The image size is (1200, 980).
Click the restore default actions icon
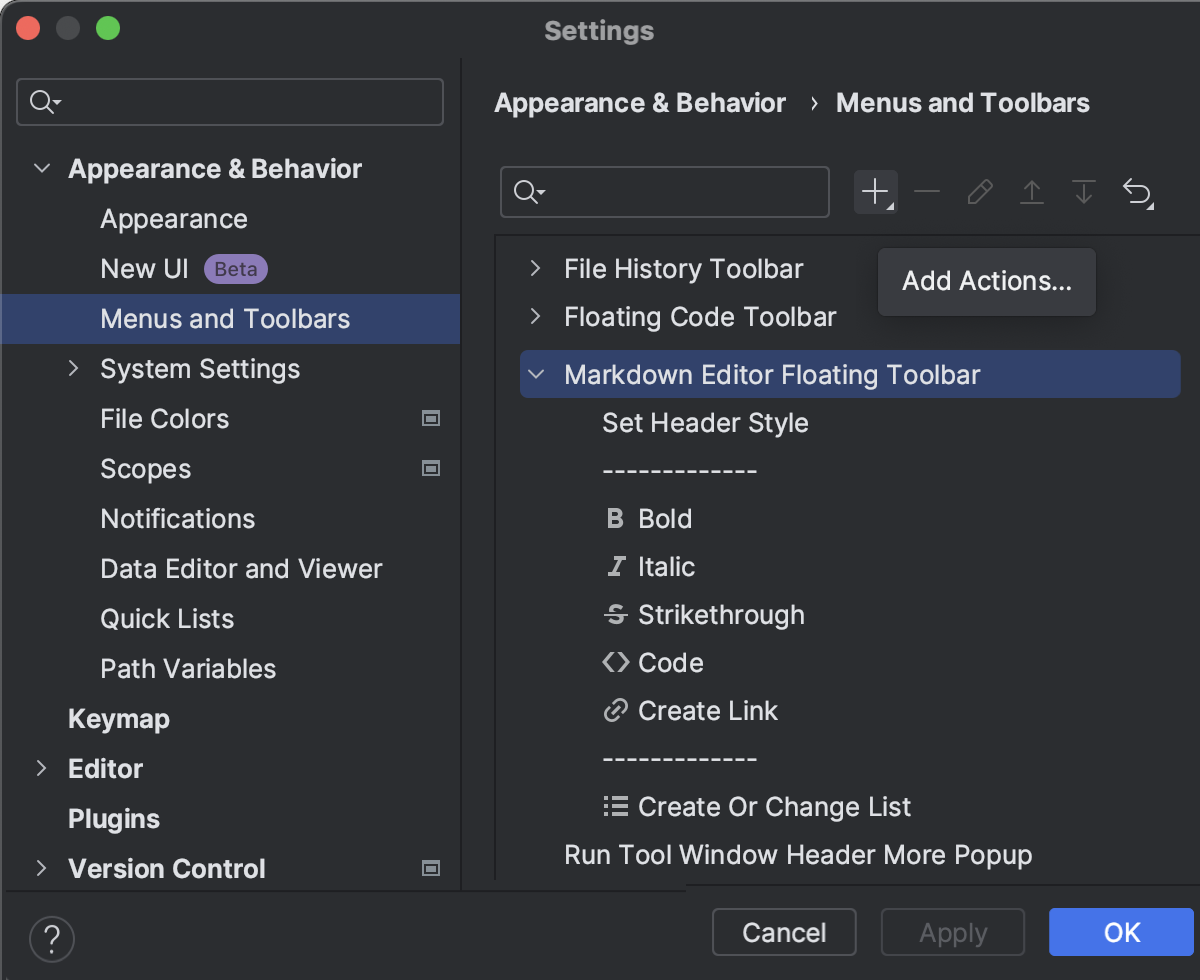1138,192
